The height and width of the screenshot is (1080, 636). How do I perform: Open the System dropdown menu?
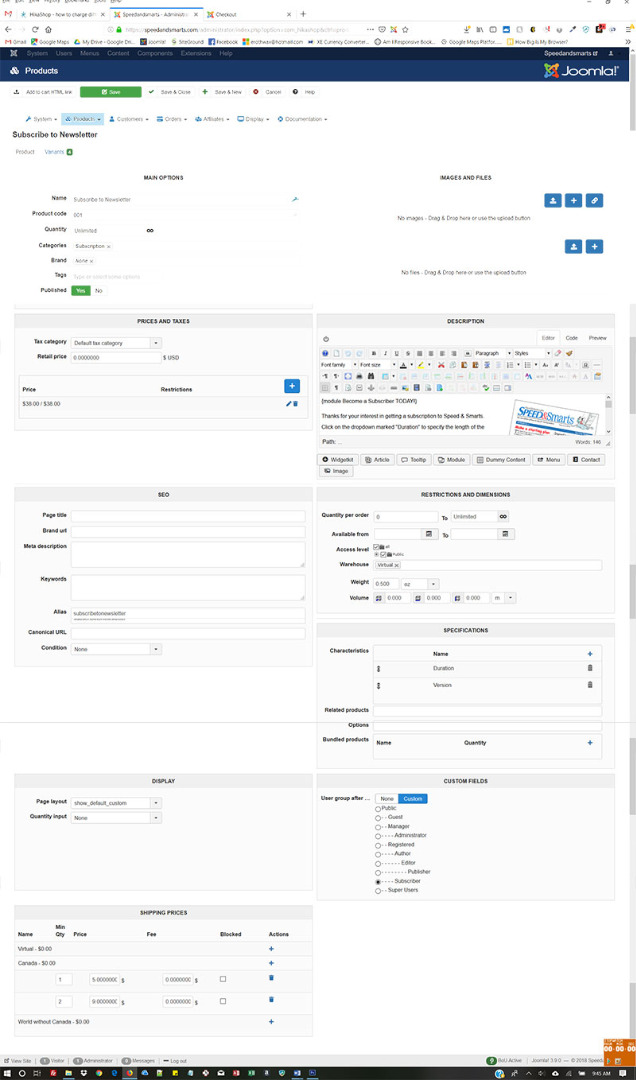click(x=41, y=119)
